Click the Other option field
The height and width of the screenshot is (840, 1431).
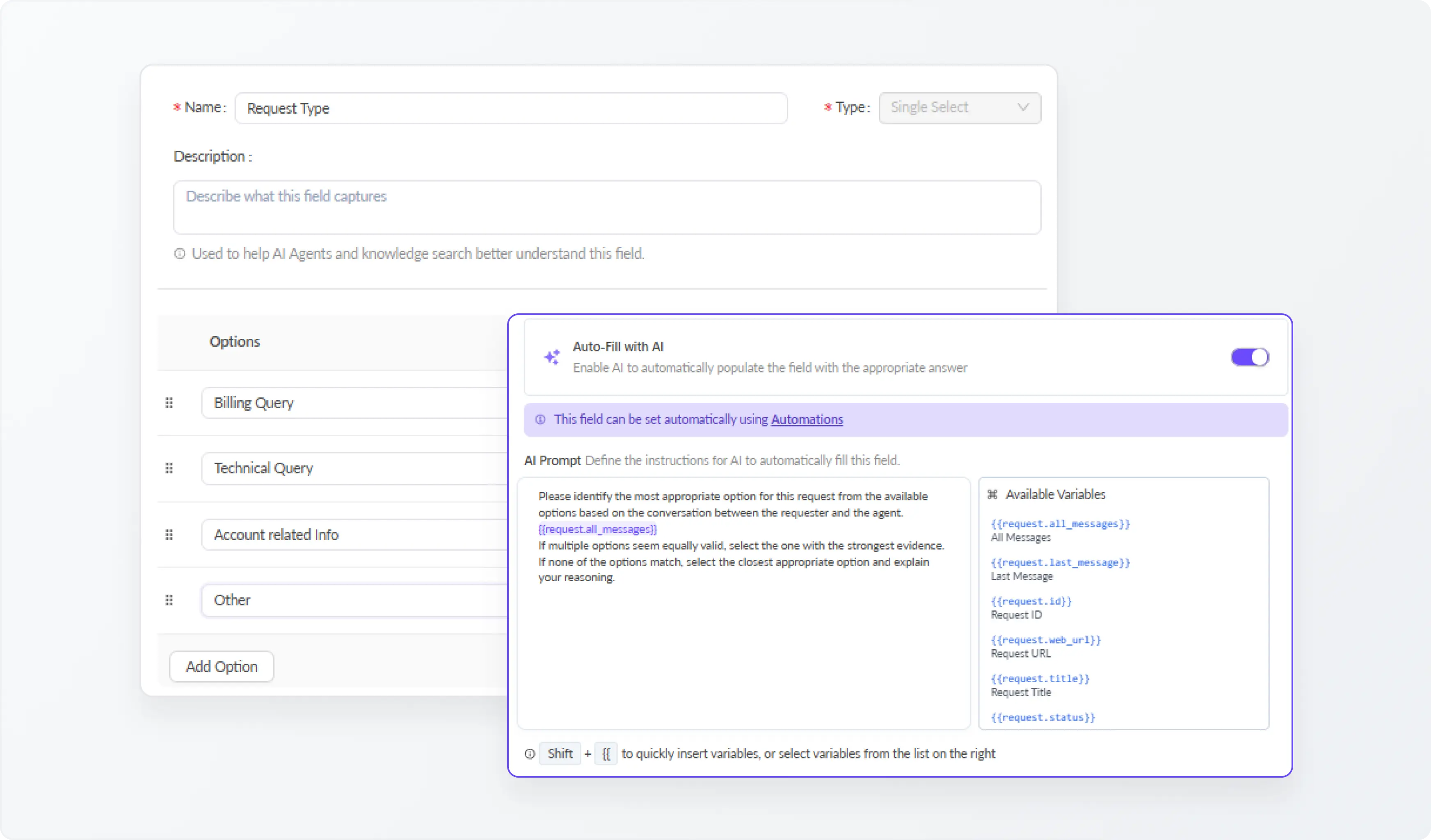click(355, 600)
